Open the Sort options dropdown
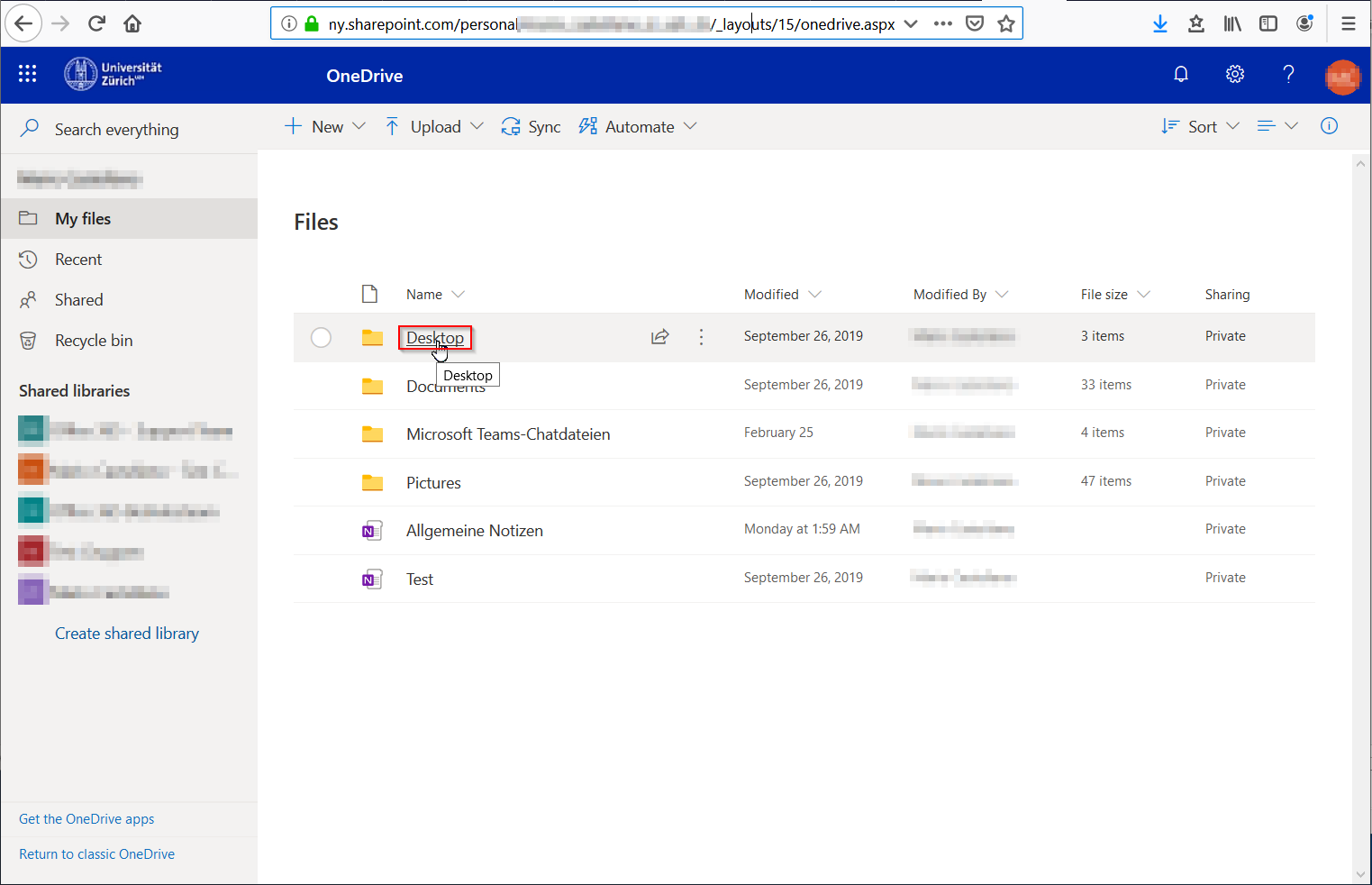The width and height of the screenshot is (1372, 885). pos(1201,126)
